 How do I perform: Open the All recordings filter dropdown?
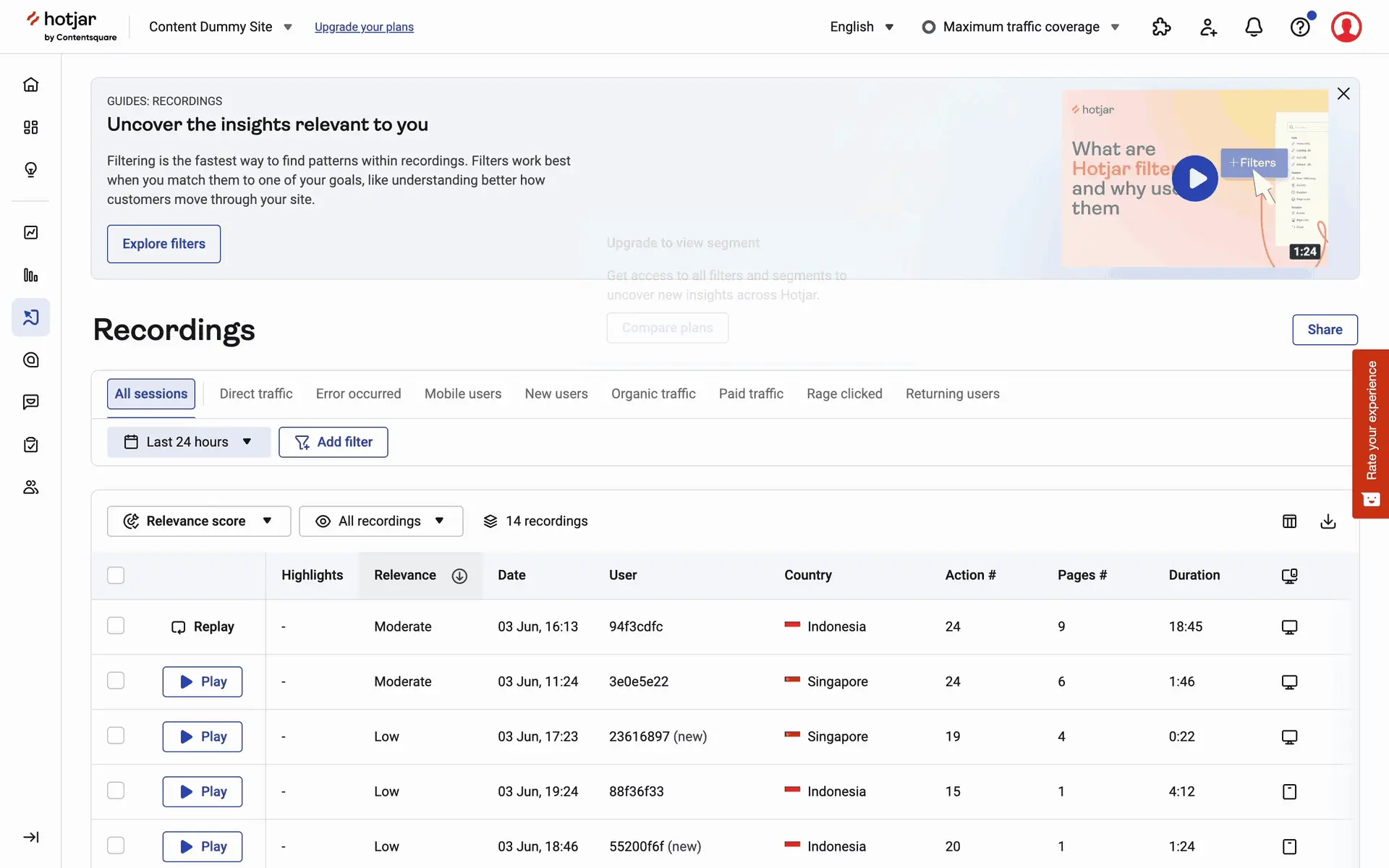(x=381, y=521)
